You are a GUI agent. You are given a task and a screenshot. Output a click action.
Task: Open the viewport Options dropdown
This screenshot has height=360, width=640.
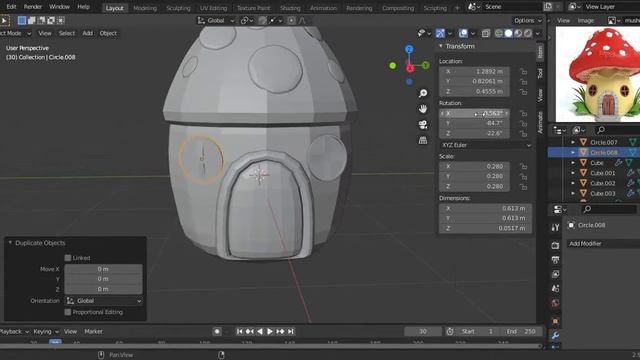tap(528, 20)
